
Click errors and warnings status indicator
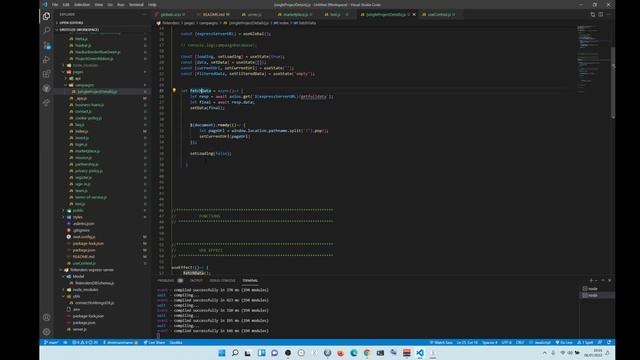pyautogui.click(x=85, y=342)
